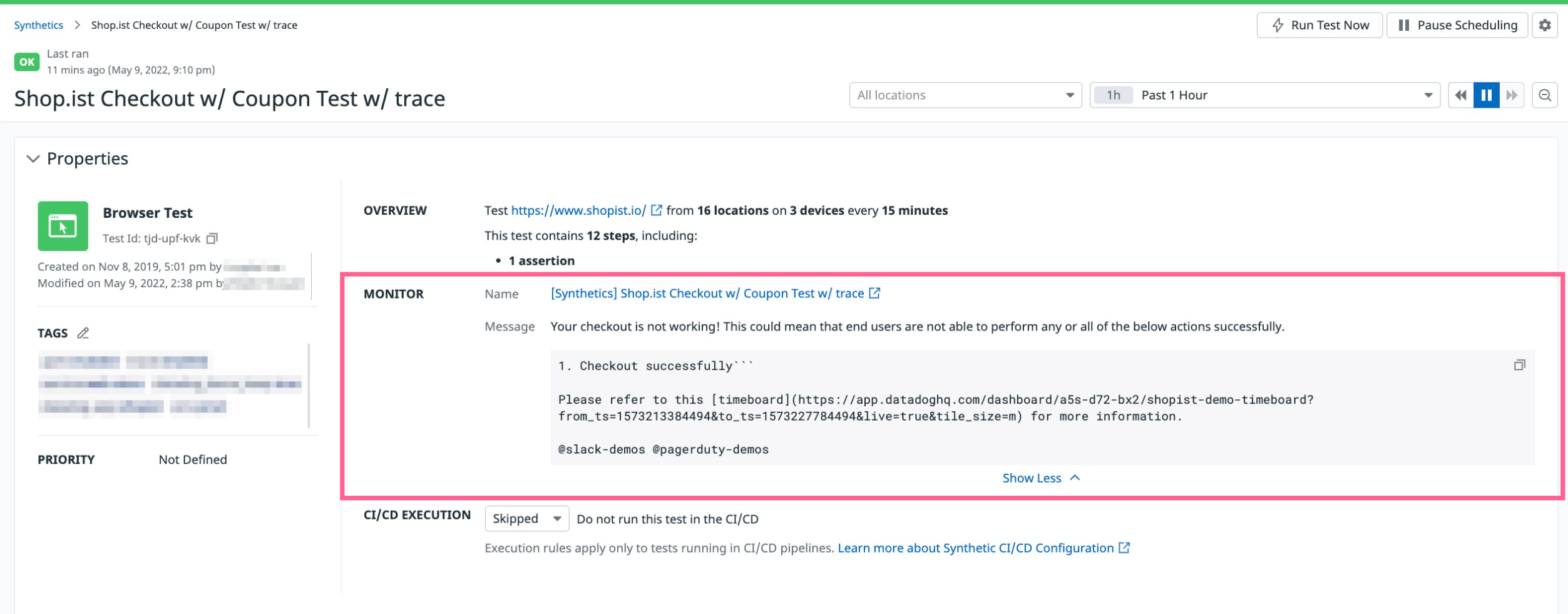
Task: Click the 1h time shortcut badge
Action: tap(1113, 95)
